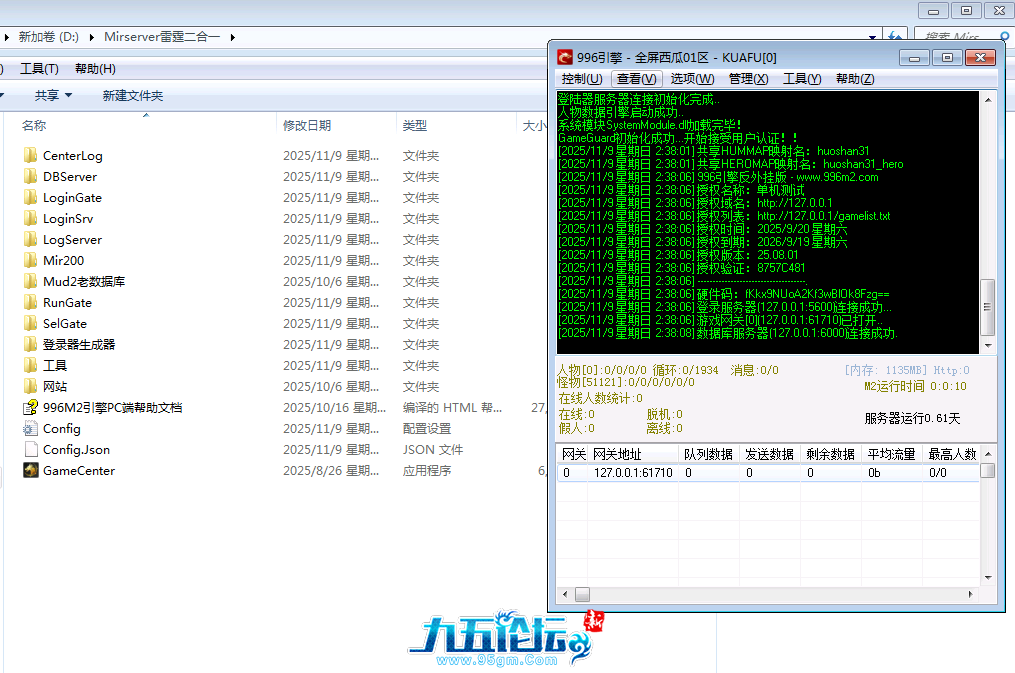Click the GameCenter application icon
Image resolution: width=1015 pixels, height=673 pixels.
(x=30, y=471)
